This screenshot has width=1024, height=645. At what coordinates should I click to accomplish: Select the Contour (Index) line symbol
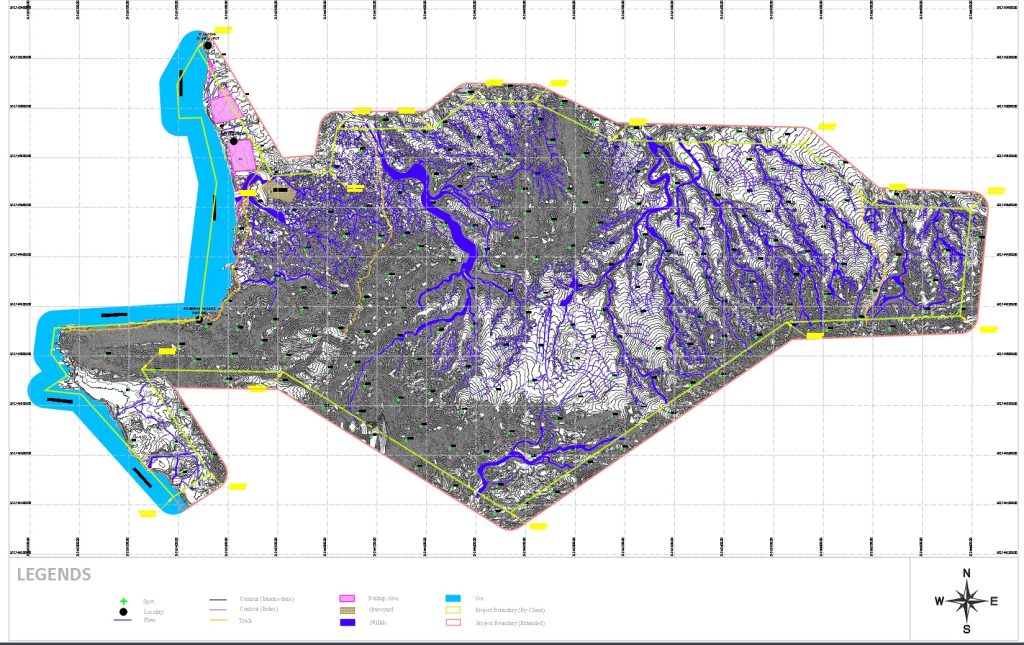click(x=219, y=609)
